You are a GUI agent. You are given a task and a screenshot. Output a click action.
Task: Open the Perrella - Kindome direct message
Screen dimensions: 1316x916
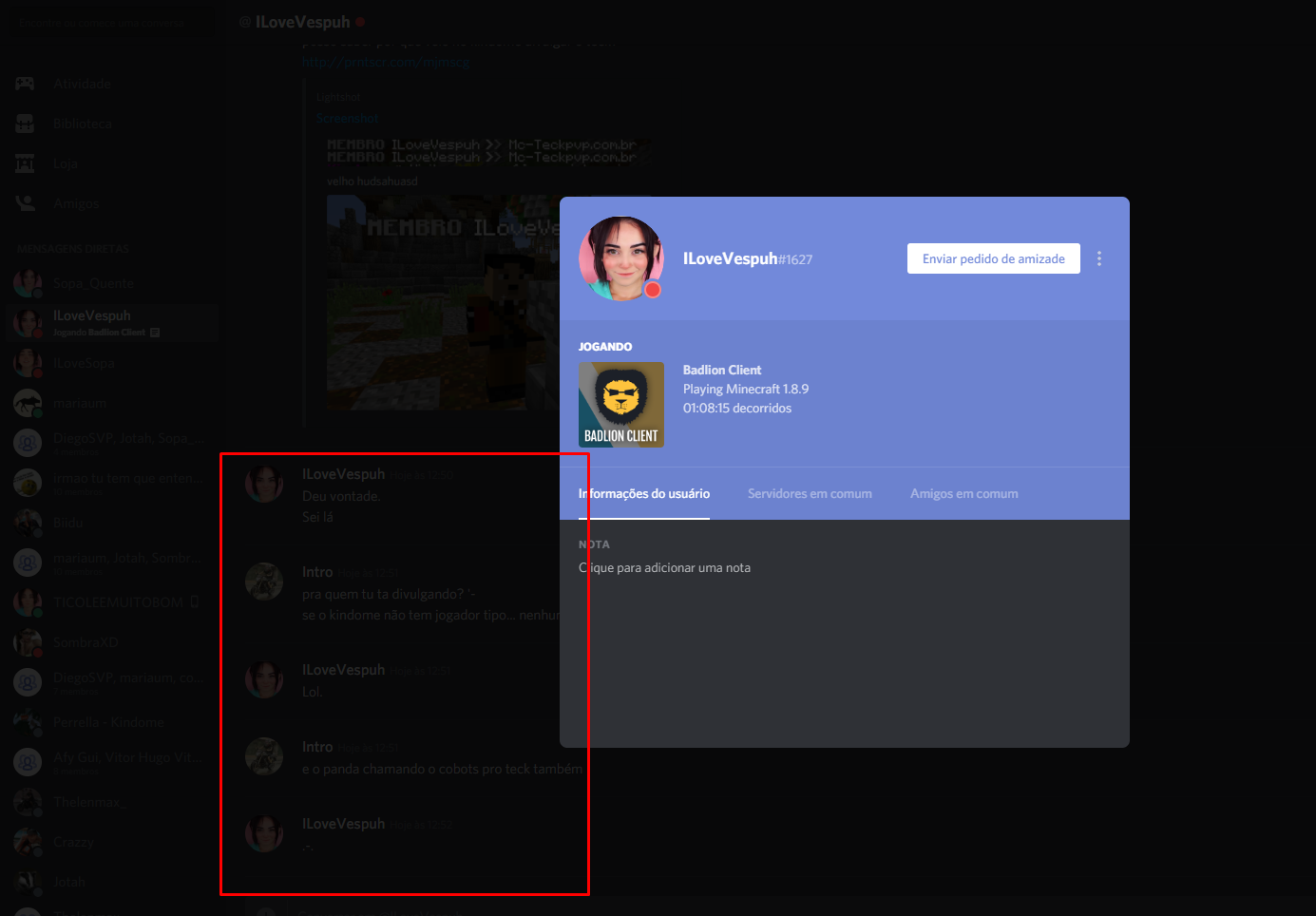112,722
